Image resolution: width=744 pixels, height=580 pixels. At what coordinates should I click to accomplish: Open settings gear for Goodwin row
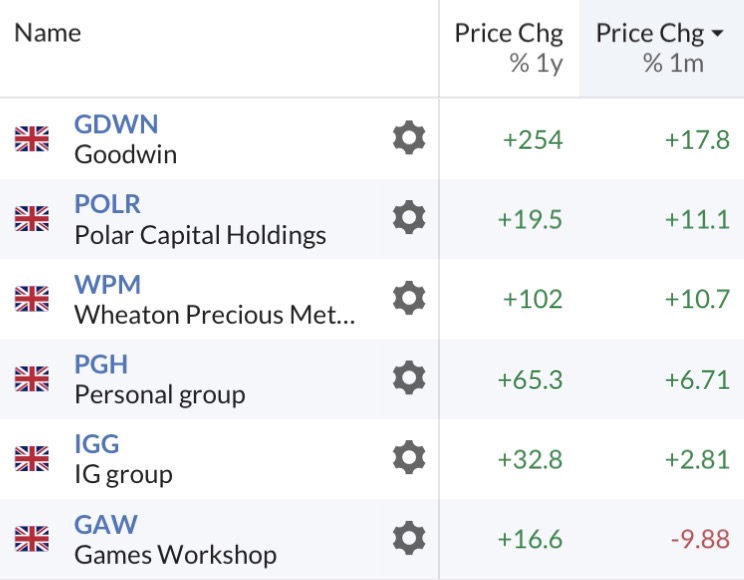[x=408, y=138]
